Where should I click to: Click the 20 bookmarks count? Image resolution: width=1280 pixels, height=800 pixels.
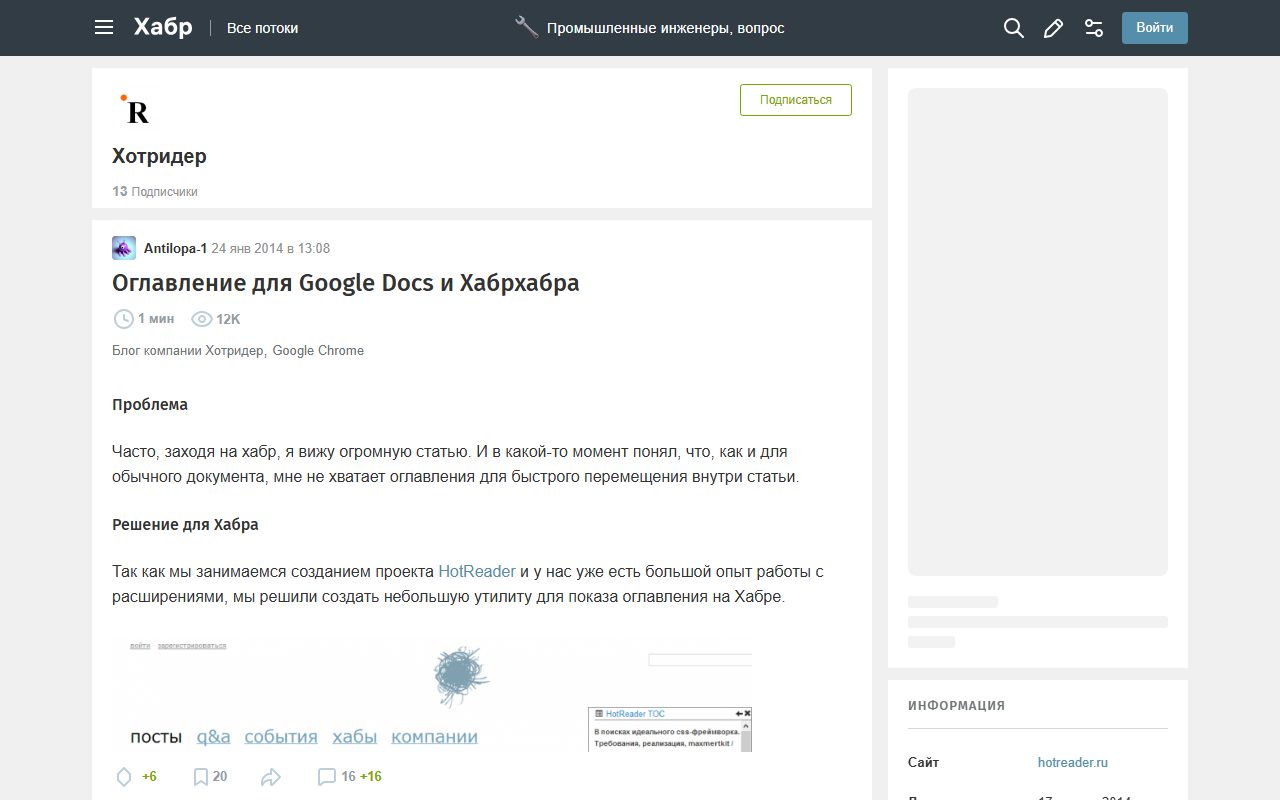coord(220,777)
